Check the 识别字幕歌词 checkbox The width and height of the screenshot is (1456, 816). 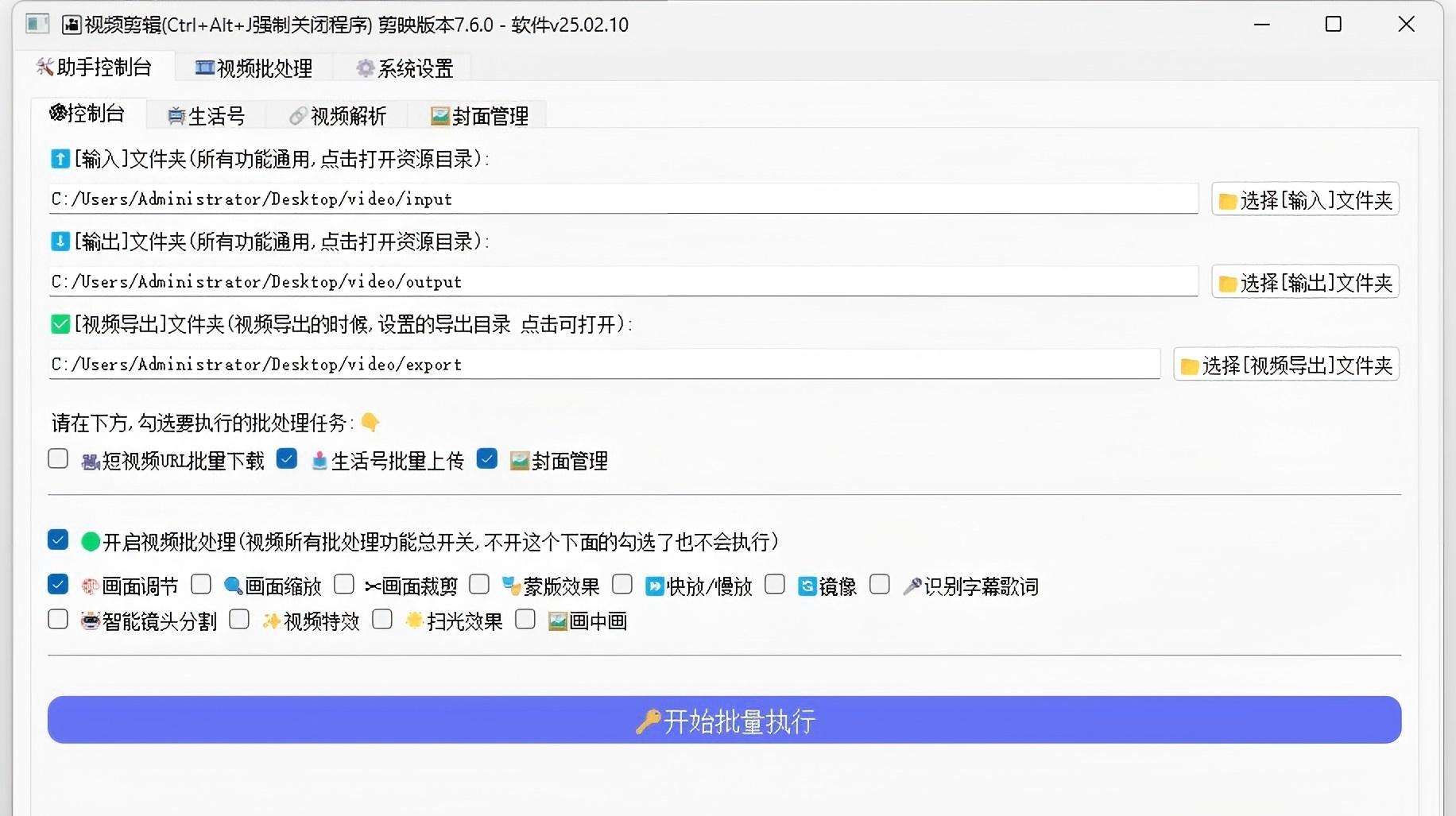(880, 584)
